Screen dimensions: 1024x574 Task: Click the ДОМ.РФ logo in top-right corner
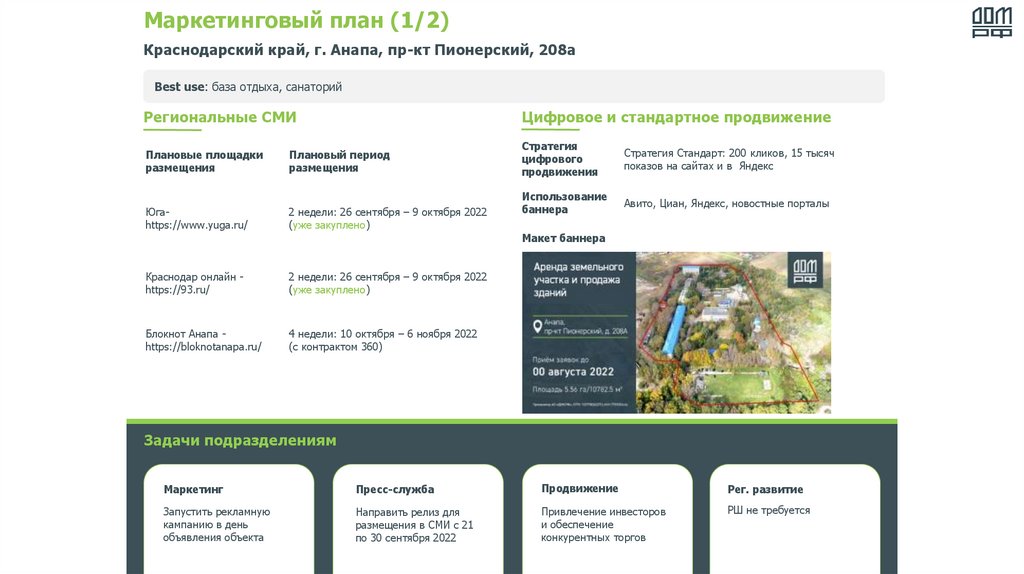pyautogui.click(x=991, y=22)
